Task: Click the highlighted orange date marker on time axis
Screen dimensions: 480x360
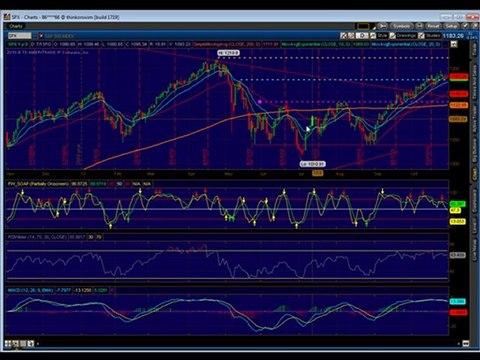Action: point(317,173)
